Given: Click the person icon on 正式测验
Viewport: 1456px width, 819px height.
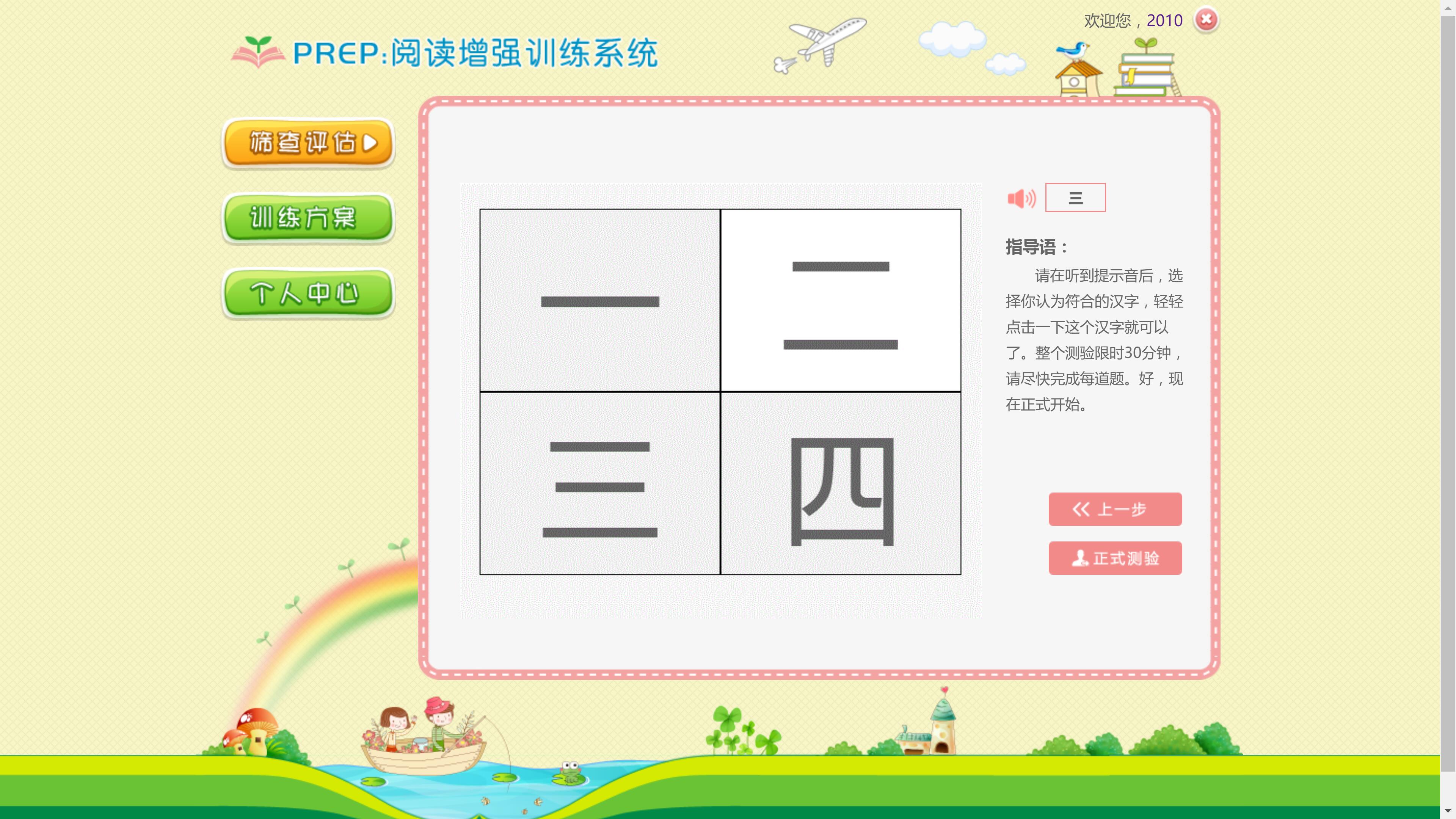Looking at the screenshot, I should pyautogui.click(x=1079, y=558).
